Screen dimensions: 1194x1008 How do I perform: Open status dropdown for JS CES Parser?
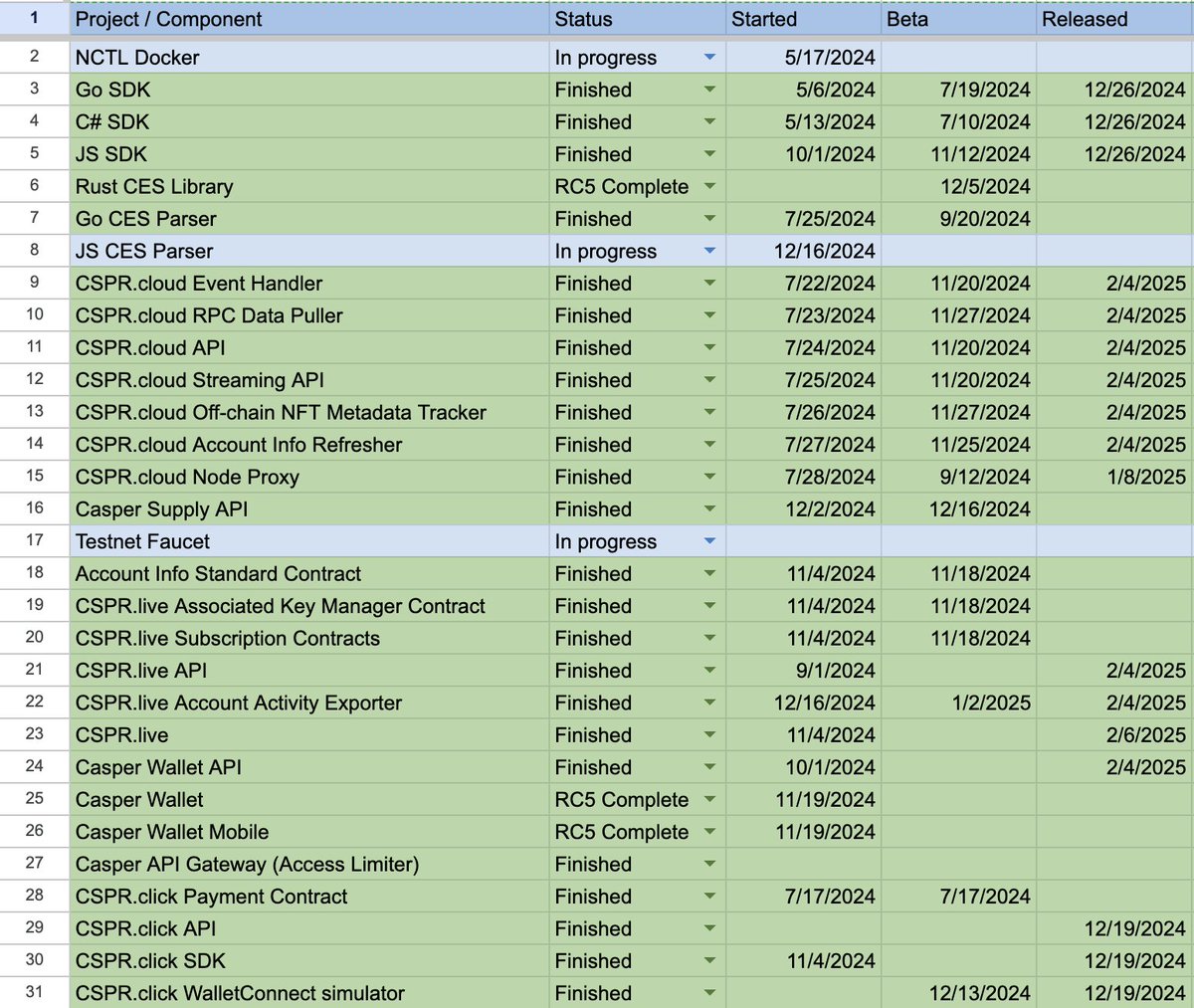point(709,251)
